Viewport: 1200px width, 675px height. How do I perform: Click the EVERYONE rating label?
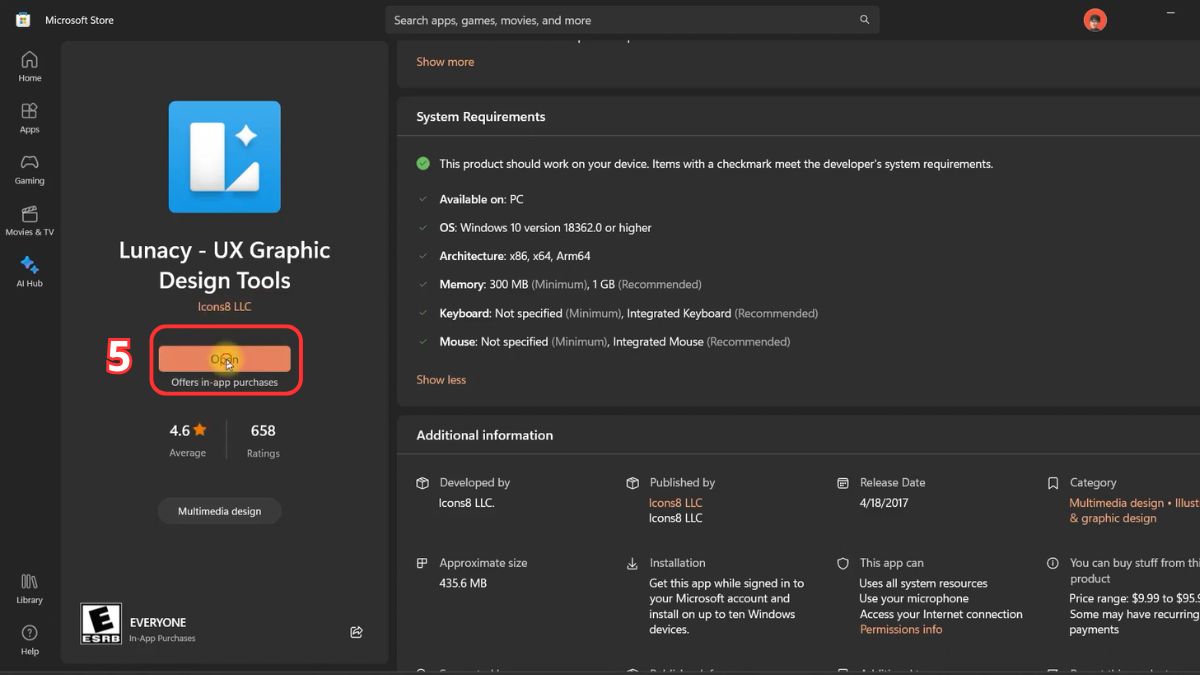pyautogui.click(x=158, y=622)
